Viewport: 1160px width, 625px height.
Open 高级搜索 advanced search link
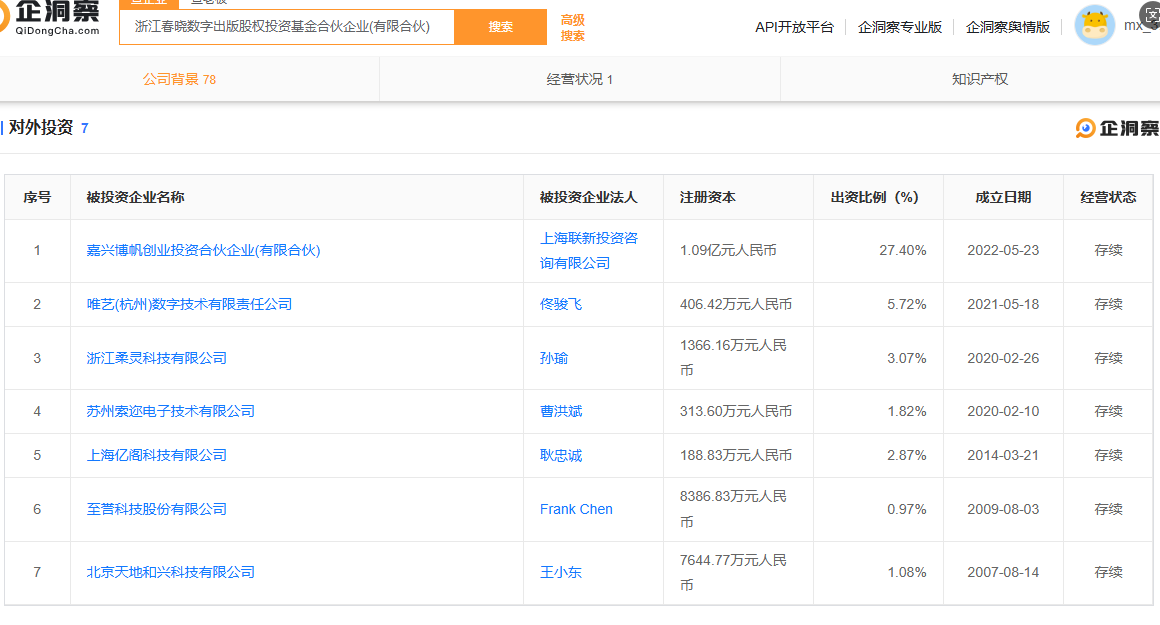click(573, 27)
